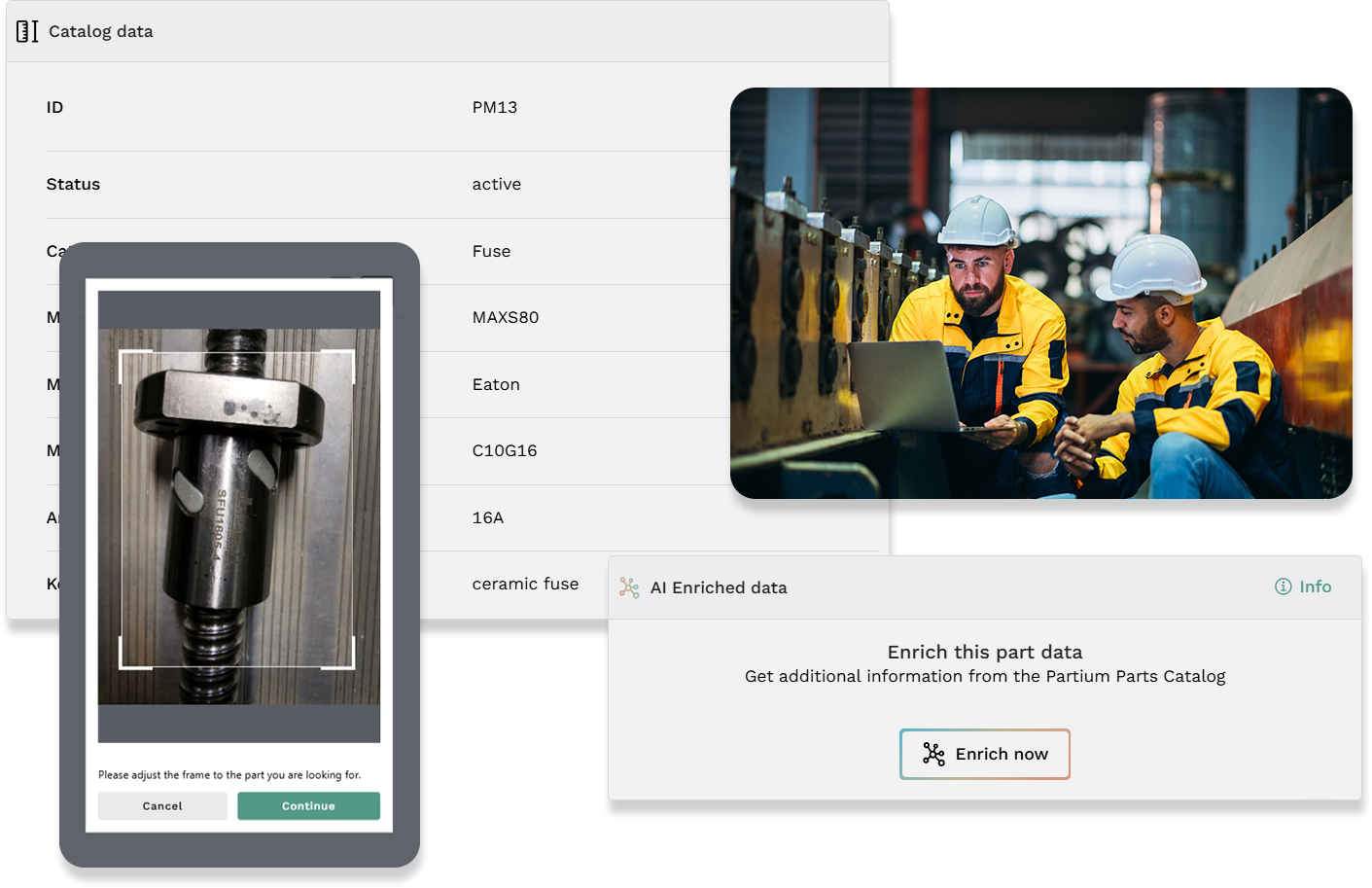Select the MAXS80 model value
Screen dimensions: 1372x888
[x=505, y=317]
